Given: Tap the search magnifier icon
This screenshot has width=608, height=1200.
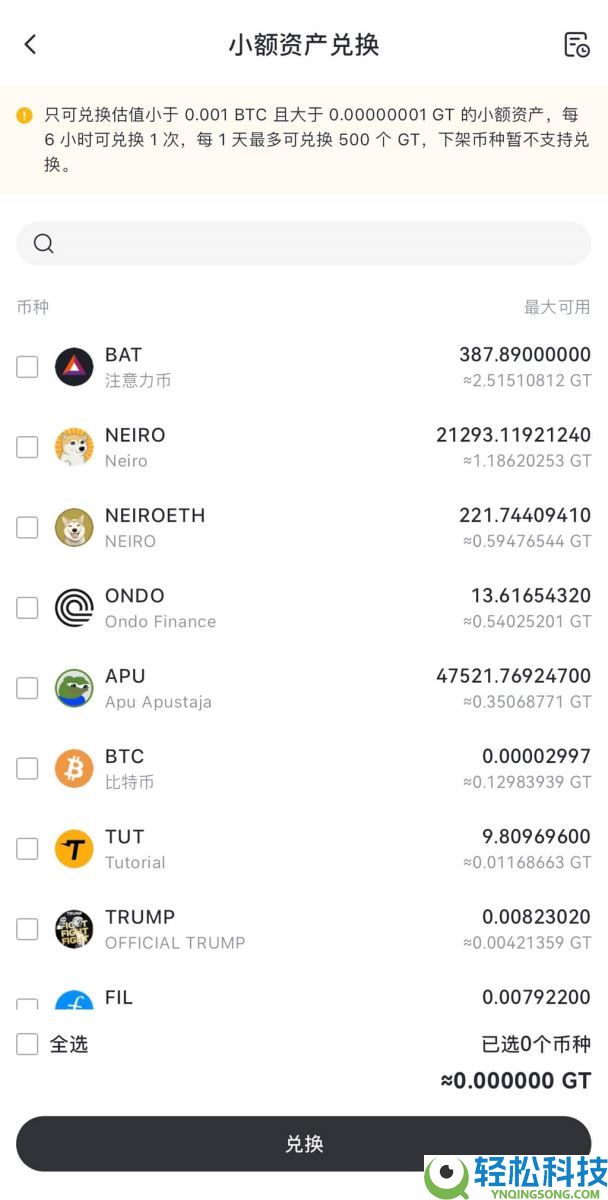Looking at the screenshot, I should (x=43, y=244).
